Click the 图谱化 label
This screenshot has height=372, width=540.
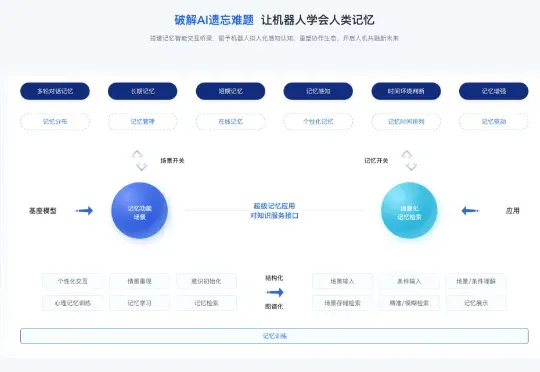(274, 306)
